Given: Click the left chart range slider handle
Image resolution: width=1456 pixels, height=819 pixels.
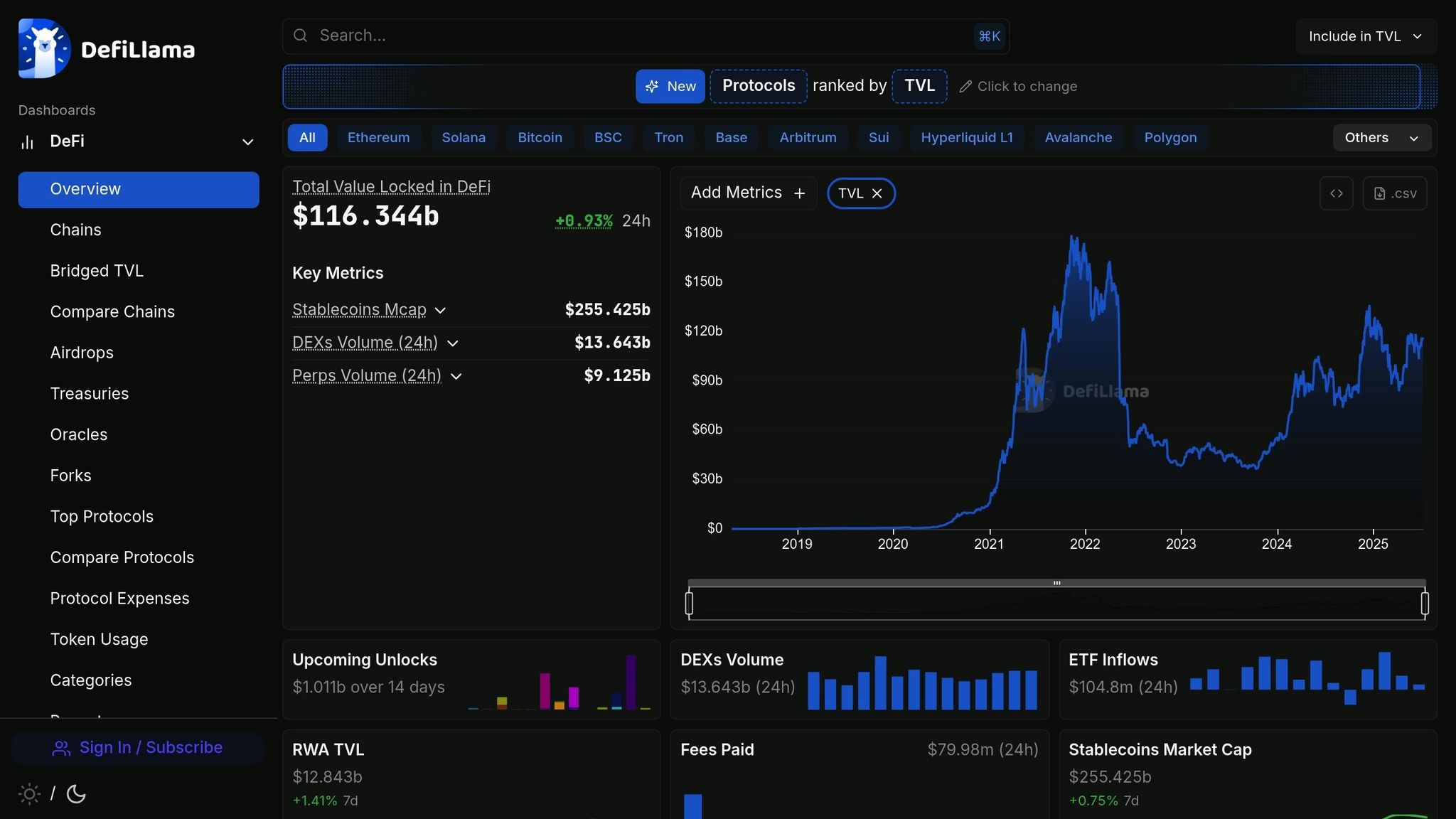Looking at the screenshot, I should click(689, 604).
